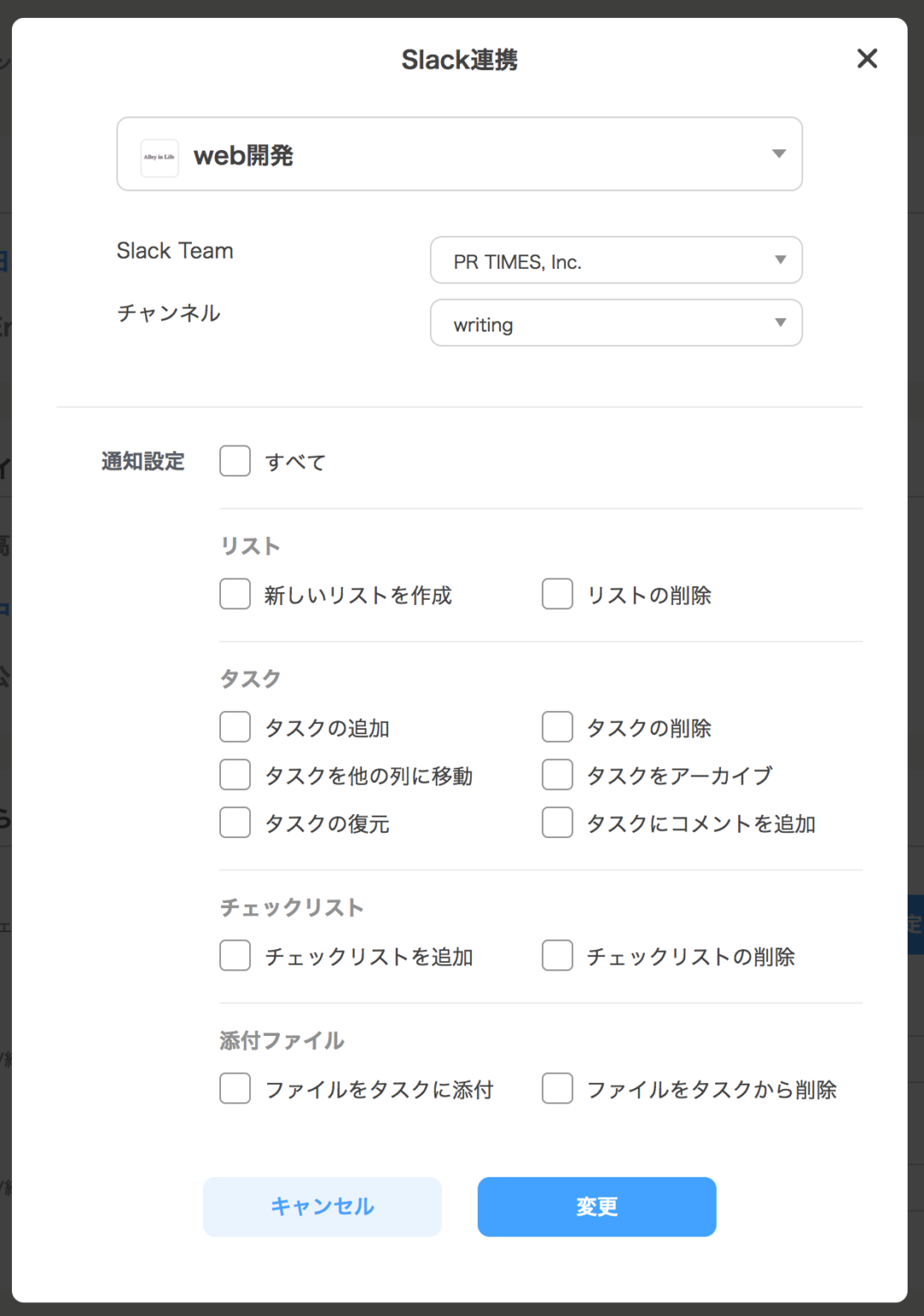Check the タスクの復元 checkbox
Viewport: 924px width, 1316px height.
coord(234,822)
